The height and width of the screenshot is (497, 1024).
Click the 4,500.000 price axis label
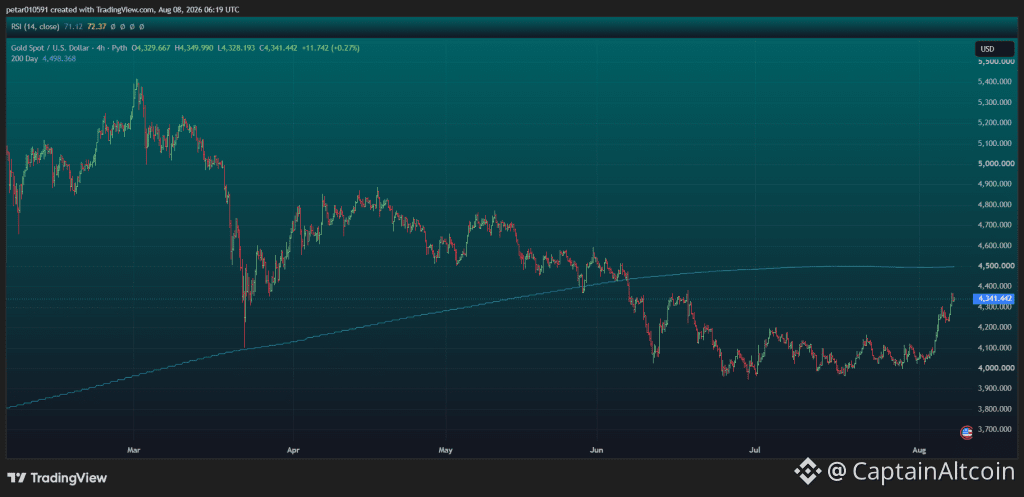[x=996, y=266]
